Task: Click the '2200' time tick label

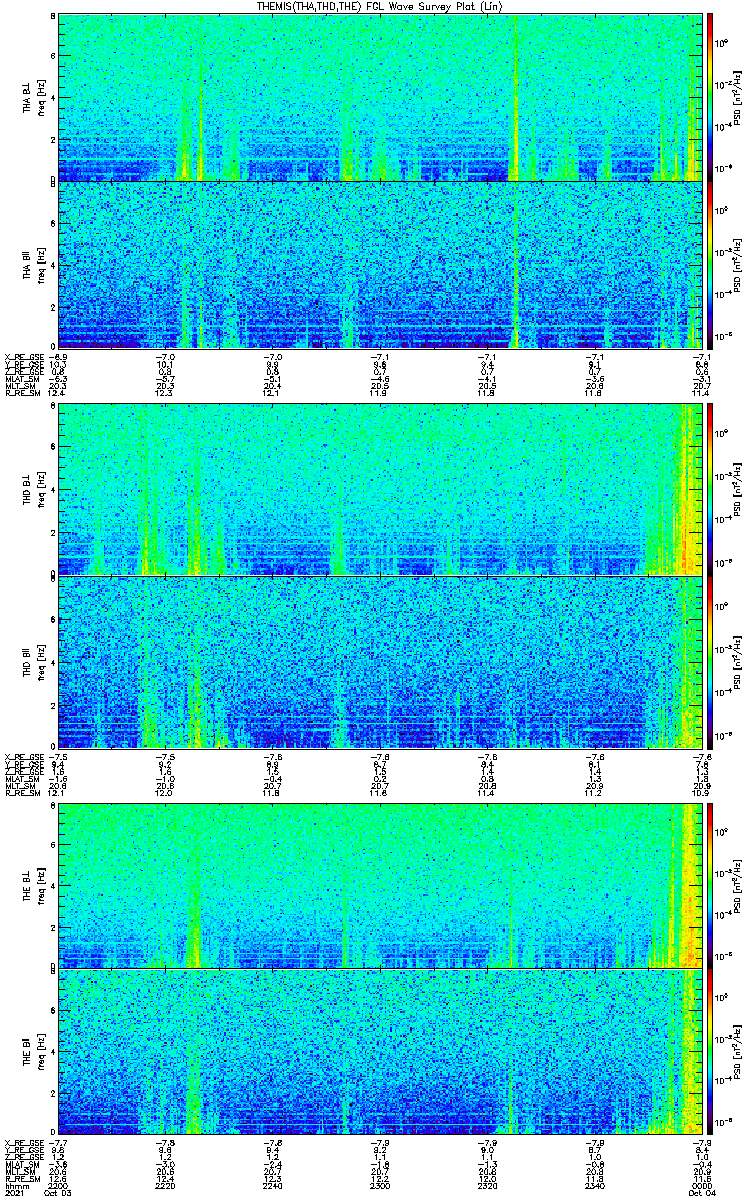Action: point(59,1184)
